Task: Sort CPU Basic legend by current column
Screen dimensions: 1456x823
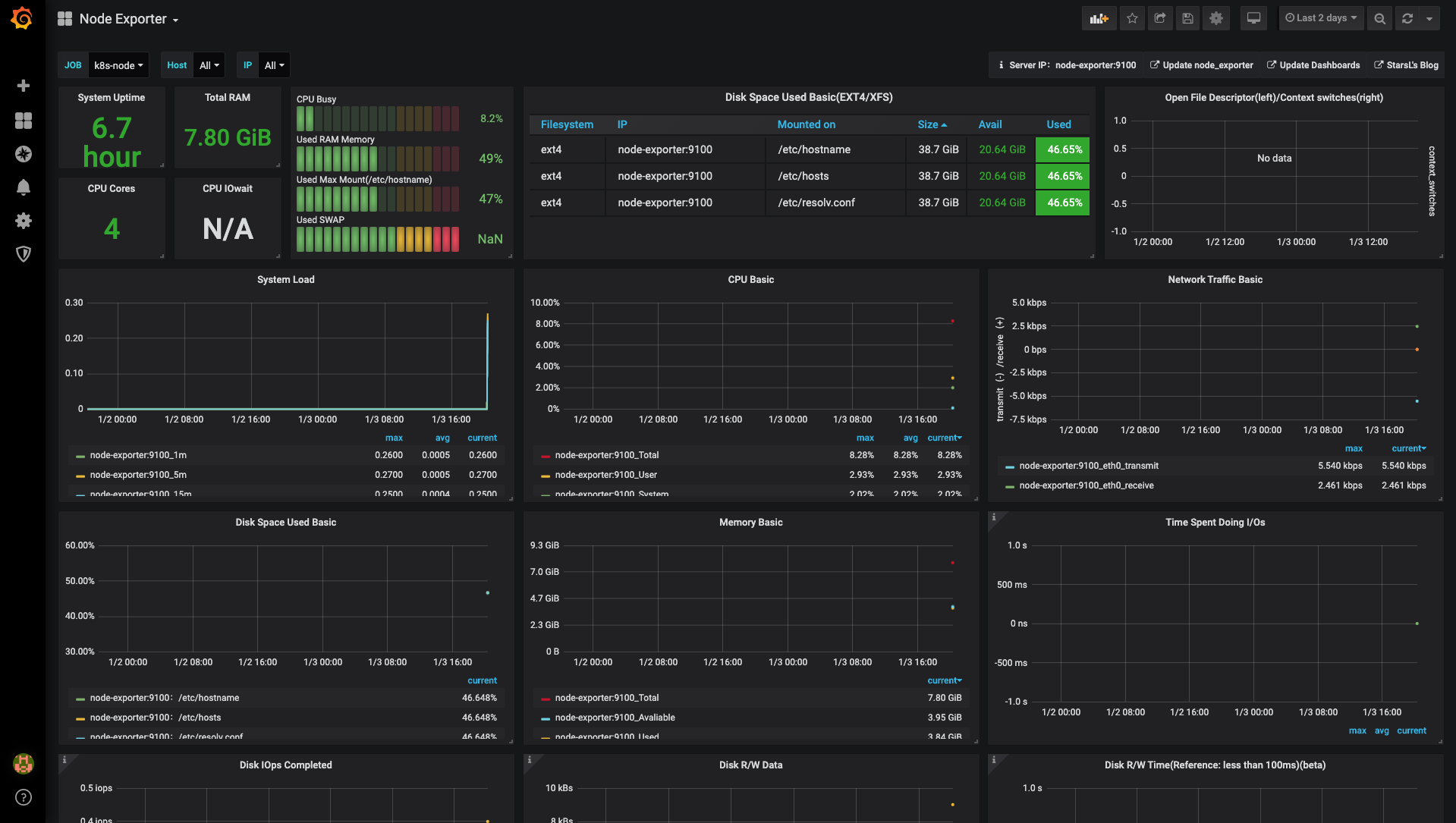Action: tap(944, 438)
